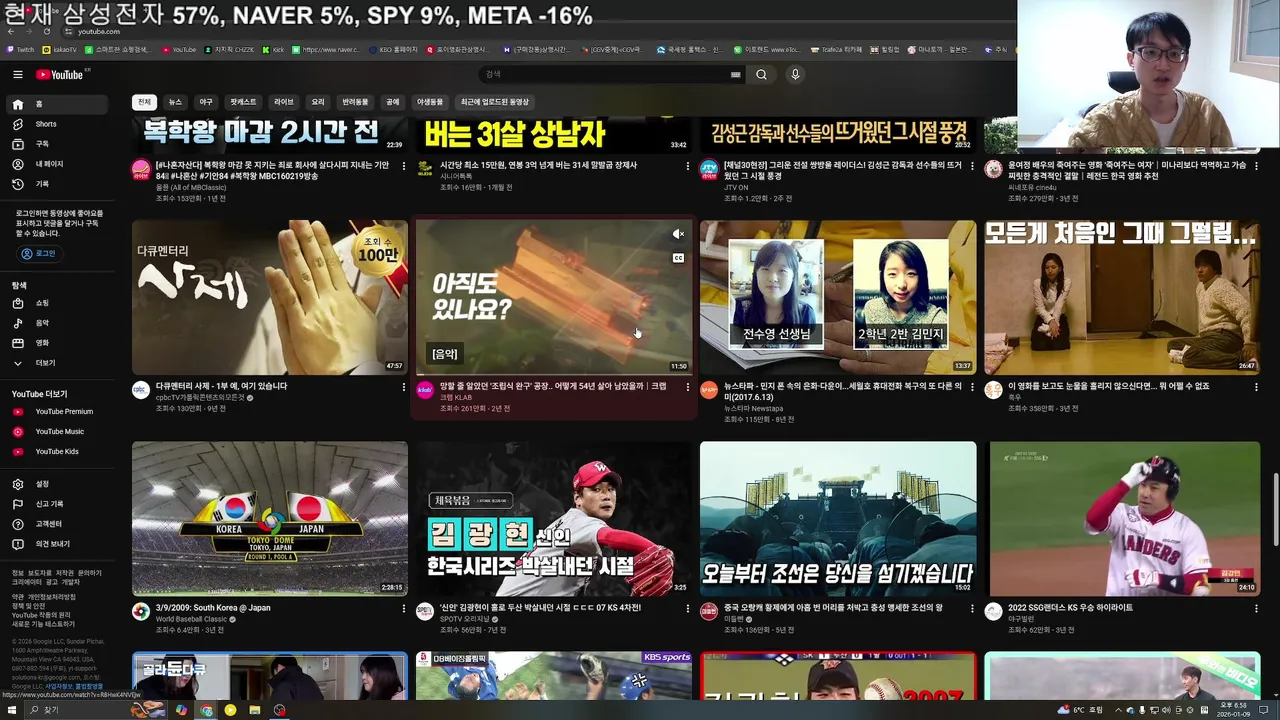Open YouTube Kids link
The height and width of the screenshot is (720, 1280).
(56, 452)
